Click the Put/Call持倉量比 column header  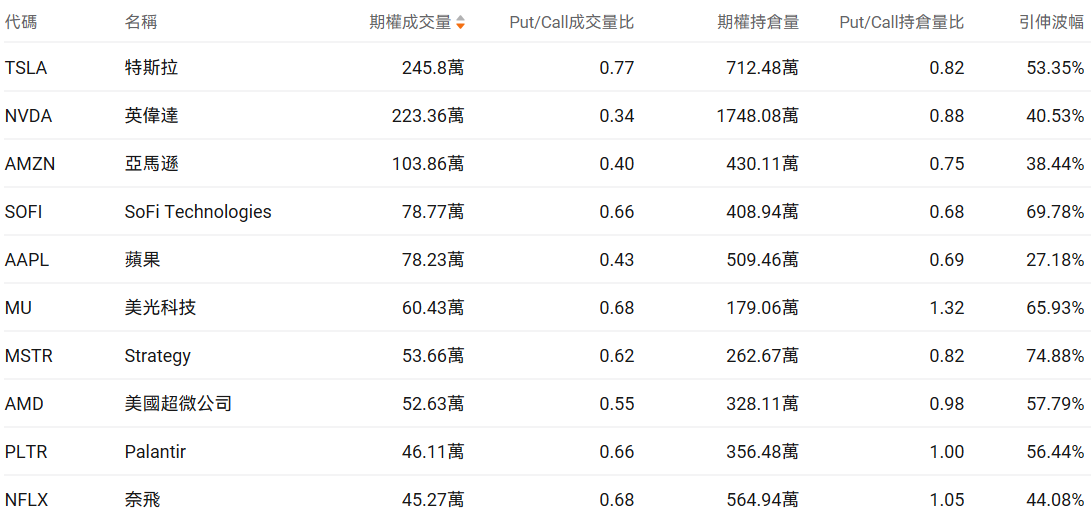coord(901,22)
